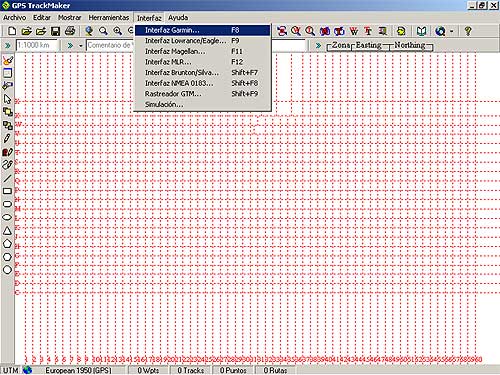
Task: Open the Herramientas menu
Action: click(x=109, y=18)
